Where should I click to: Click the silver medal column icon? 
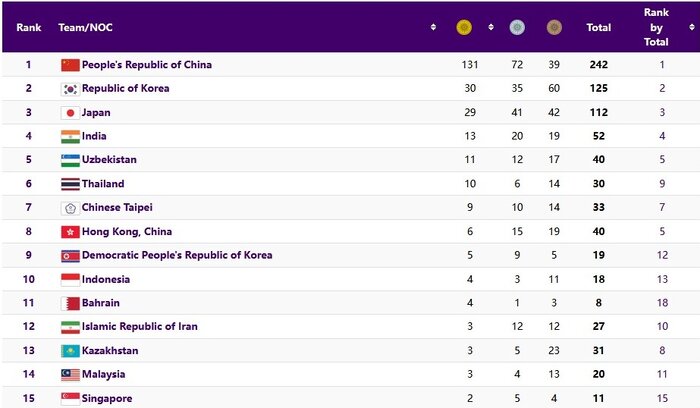517,28
